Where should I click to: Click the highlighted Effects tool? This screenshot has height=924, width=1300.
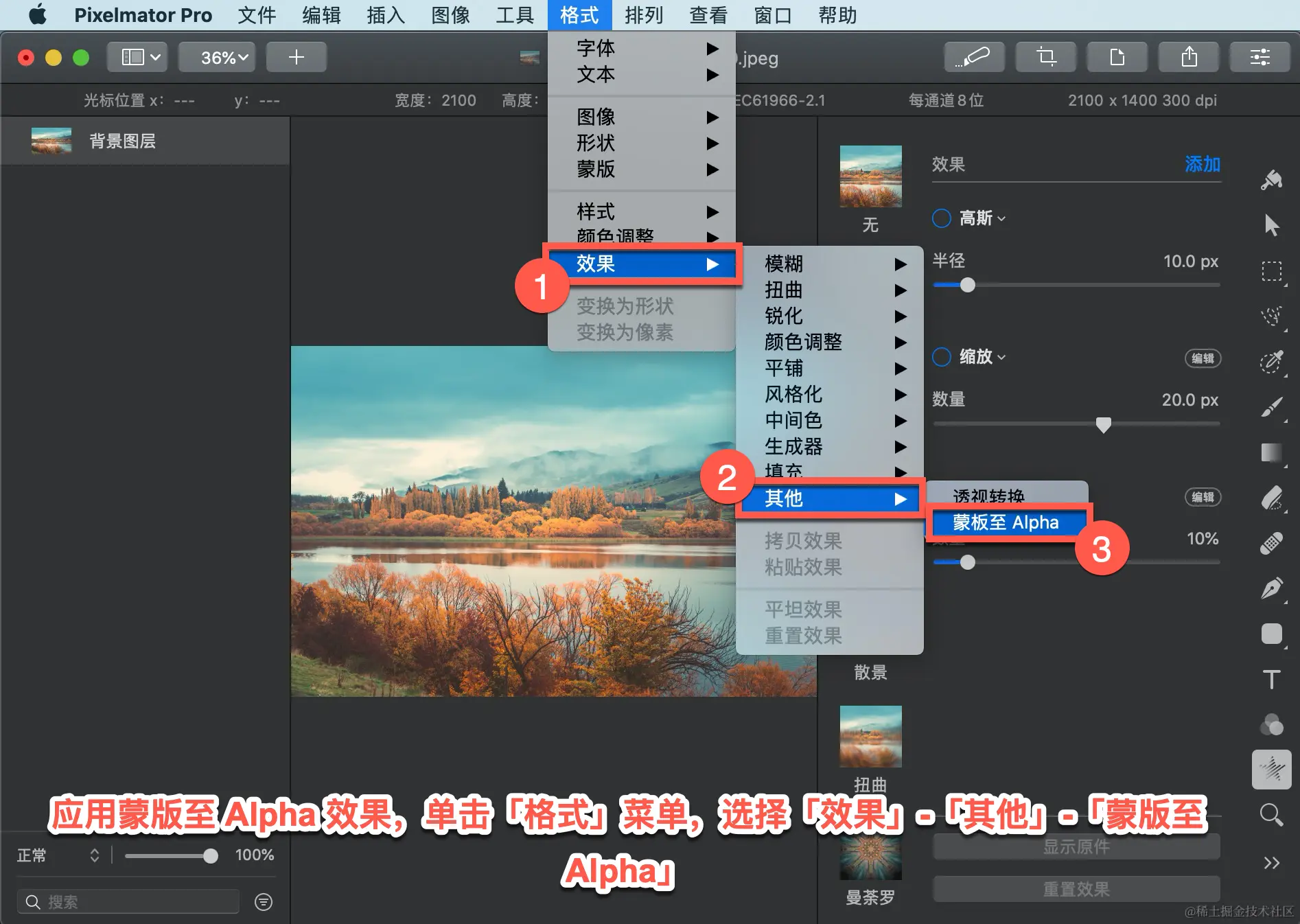pos(1271,769)
